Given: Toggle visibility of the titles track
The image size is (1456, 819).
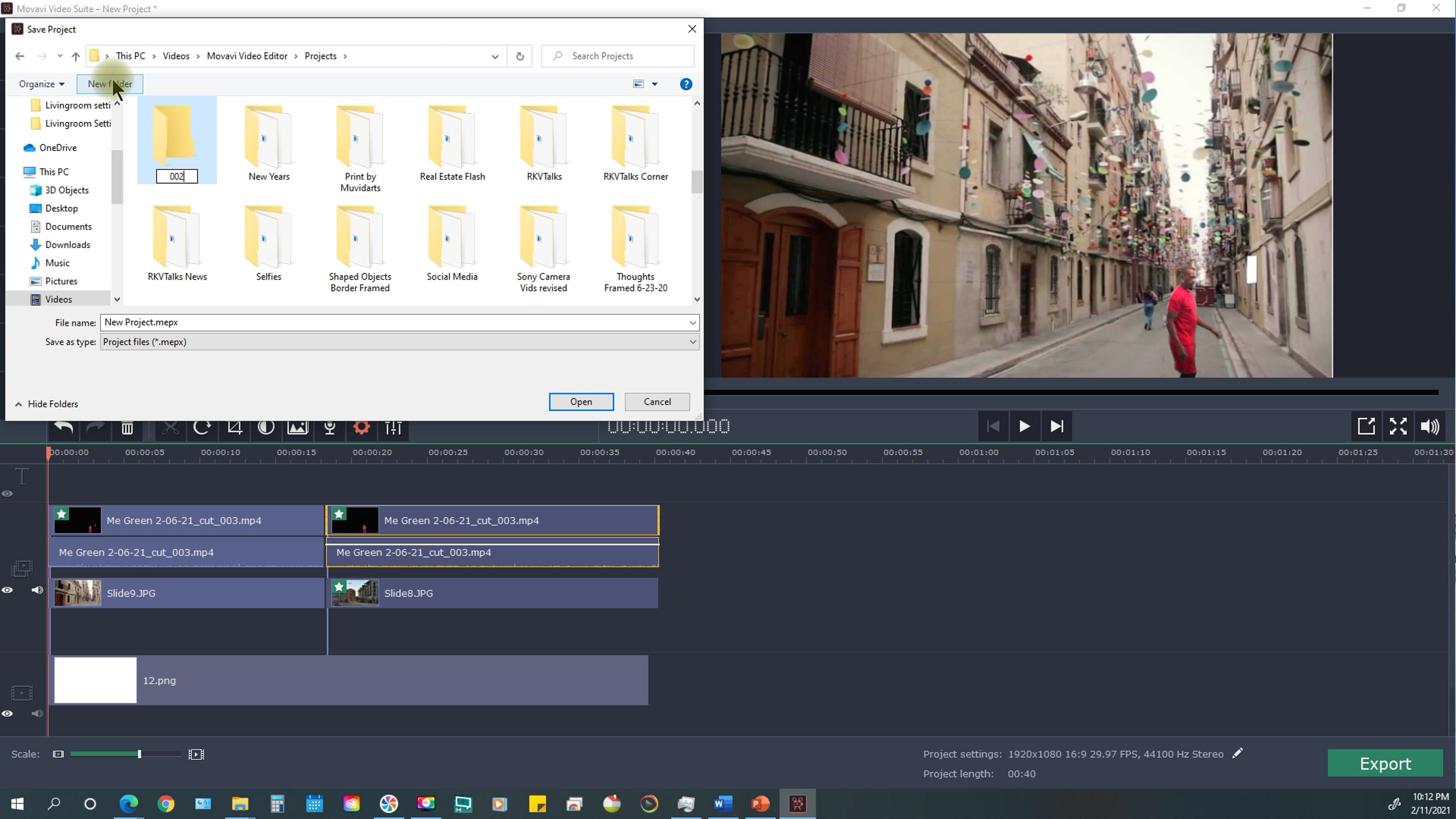Looking at the screenshot, I should pos(7,494).
